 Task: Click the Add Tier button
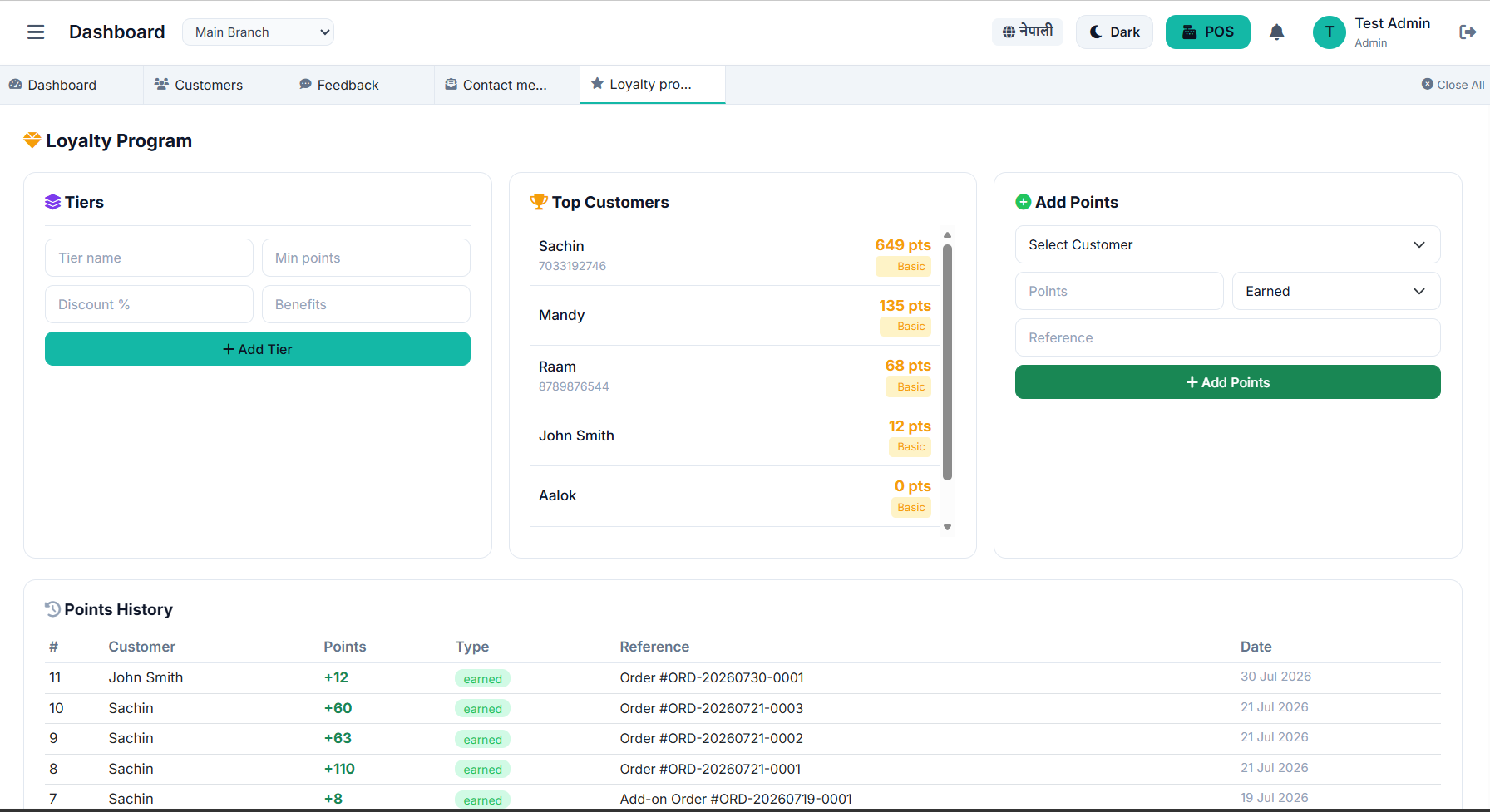(x=258, y=349)
